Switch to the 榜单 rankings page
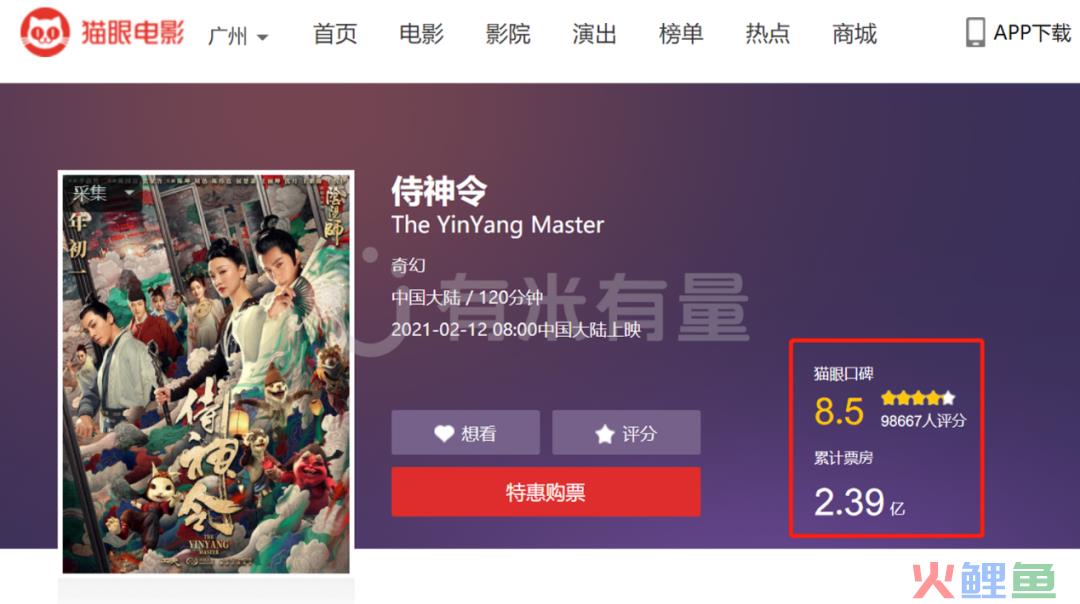 pos(681,34)
